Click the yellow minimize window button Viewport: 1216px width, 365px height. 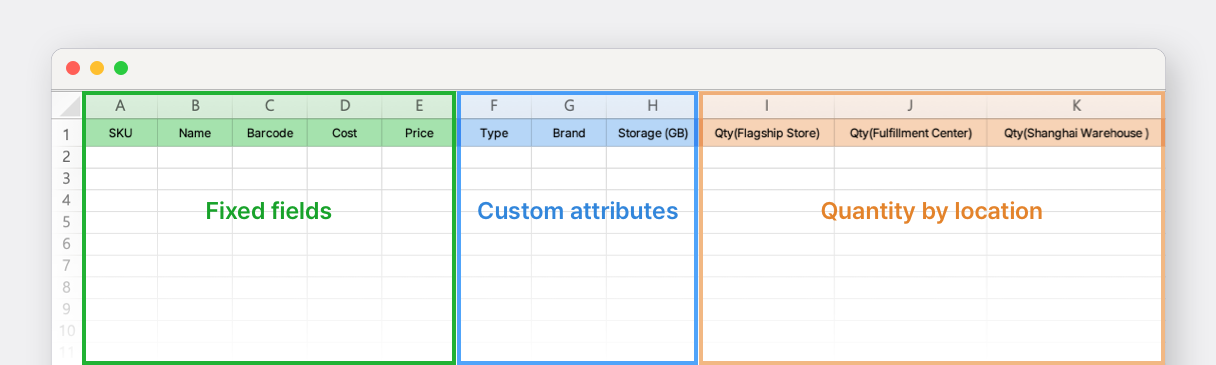coord(97,68)
